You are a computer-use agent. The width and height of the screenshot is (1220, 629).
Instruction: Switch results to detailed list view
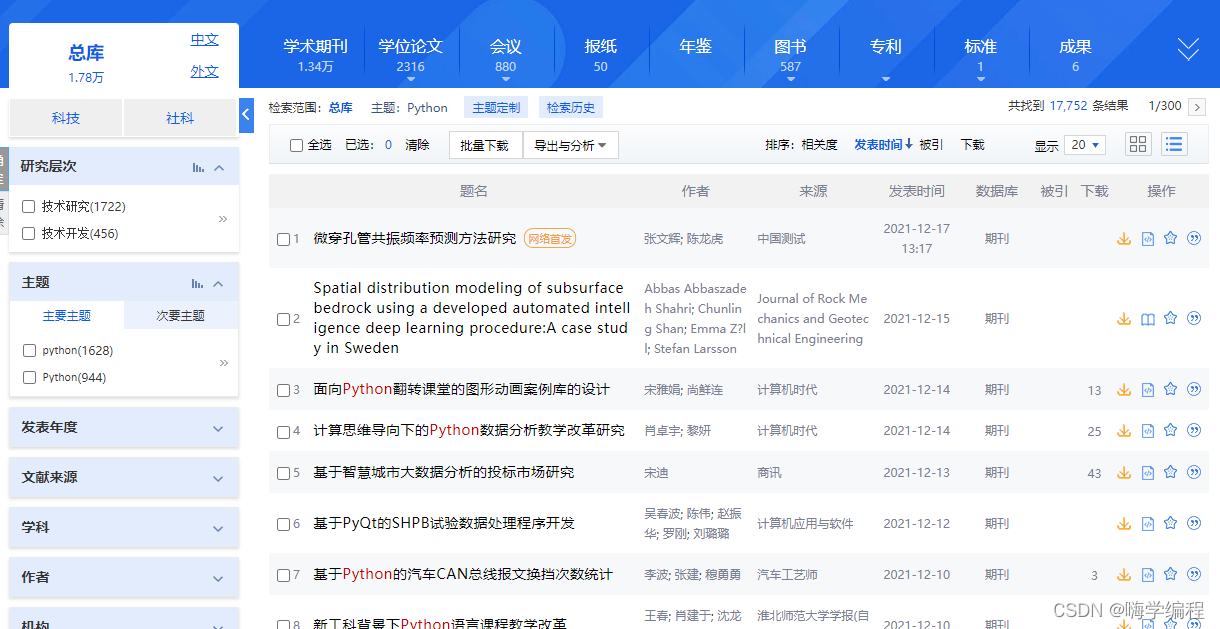click(x=1173, y=144)
